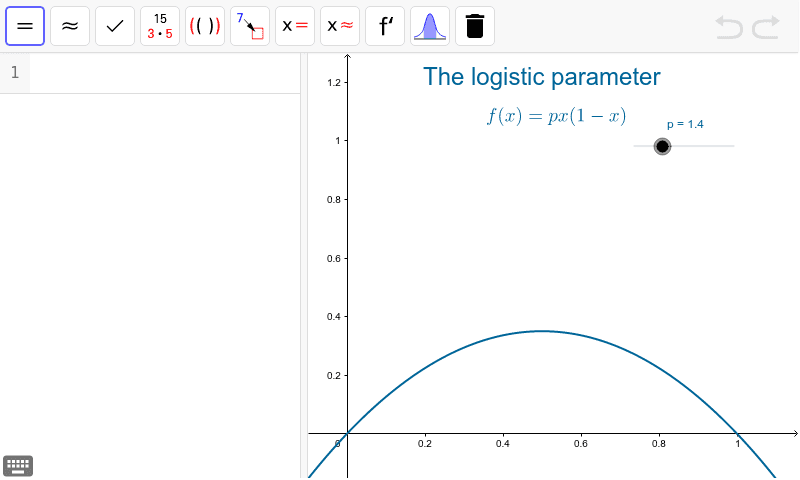Click the Undo arrow
800x480 pixels.
click(729, 27)
